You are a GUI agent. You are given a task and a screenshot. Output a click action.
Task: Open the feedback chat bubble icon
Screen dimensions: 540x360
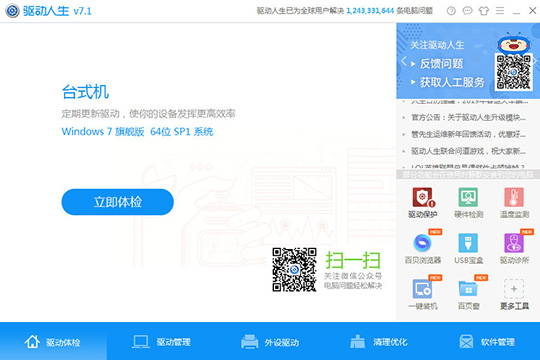[467, 11]
